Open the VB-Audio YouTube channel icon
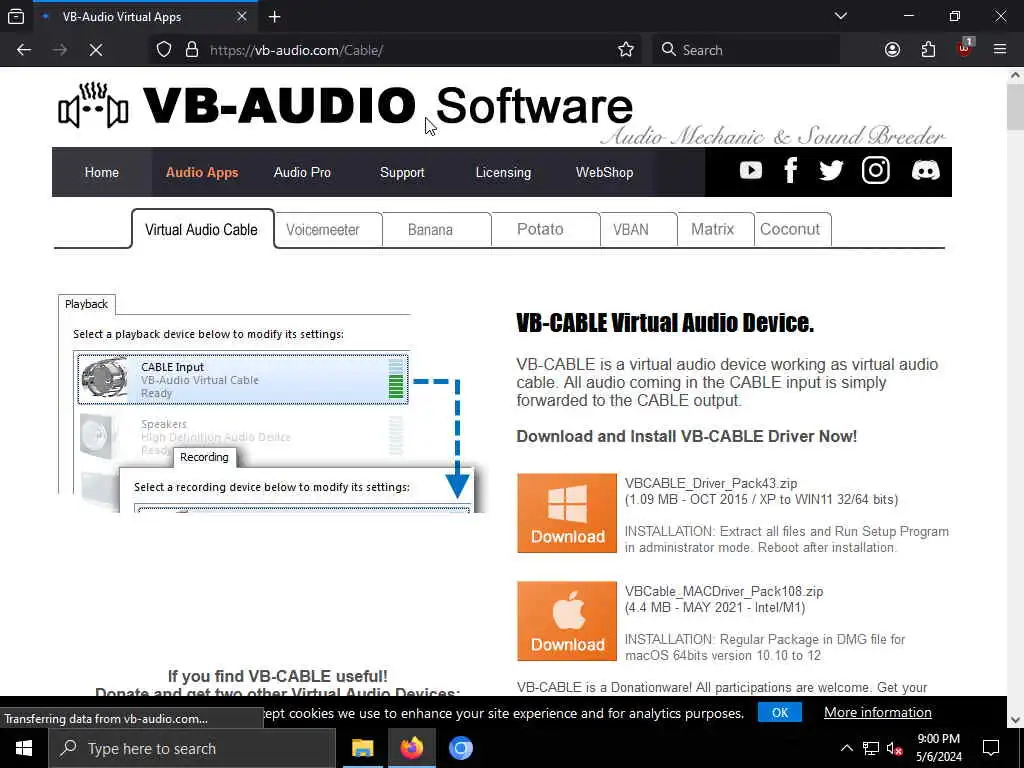1024x768 pixels. pyautogui.click(x=750, y=171)
